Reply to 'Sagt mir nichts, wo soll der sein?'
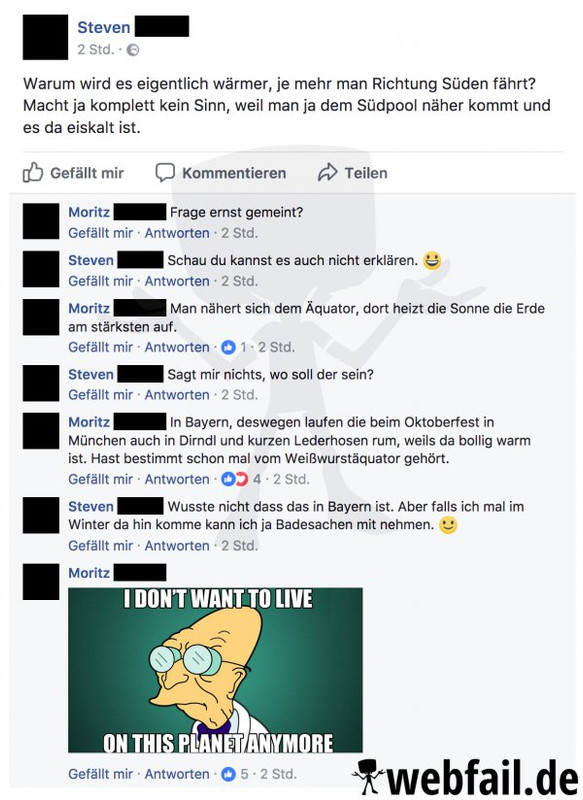Viewport: 583px width, 800px height. (x=177, y=395)
